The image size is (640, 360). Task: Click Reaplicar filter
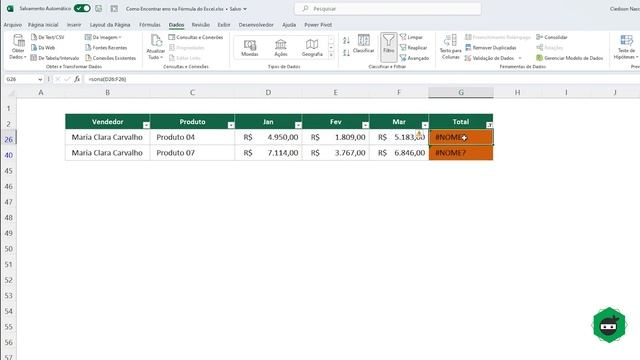click(x=413, y=48)
